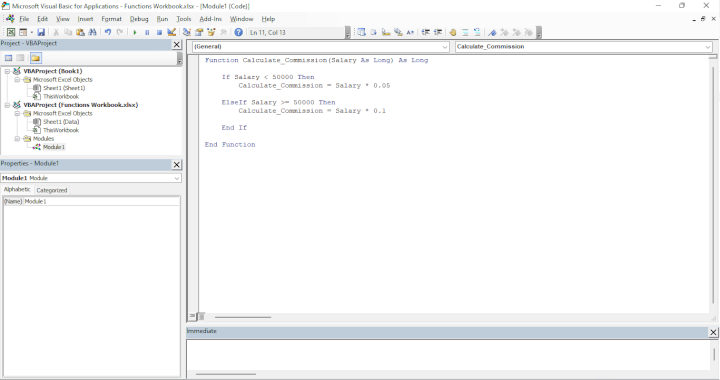Click the Undo arrow icon
Viewport: 720px width, 380px height.
click(x=108, y=32)
